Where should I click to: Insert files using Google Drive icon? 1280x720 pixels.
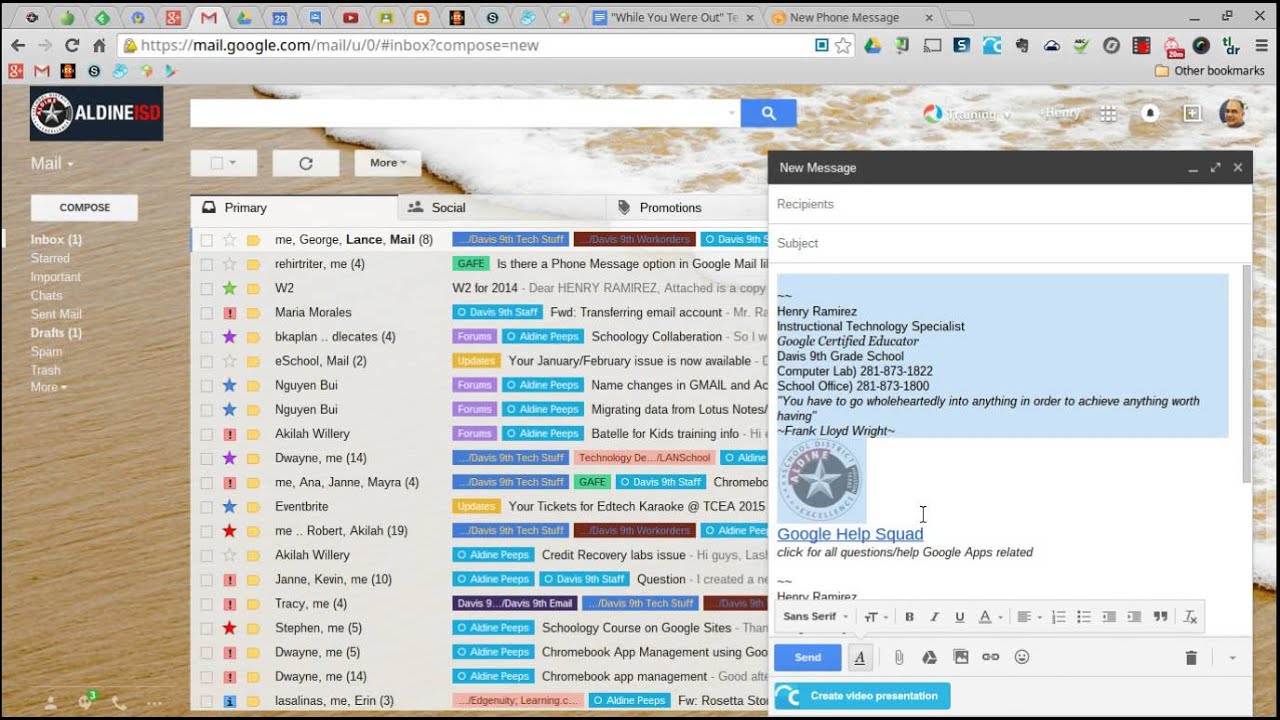point(929,657)
